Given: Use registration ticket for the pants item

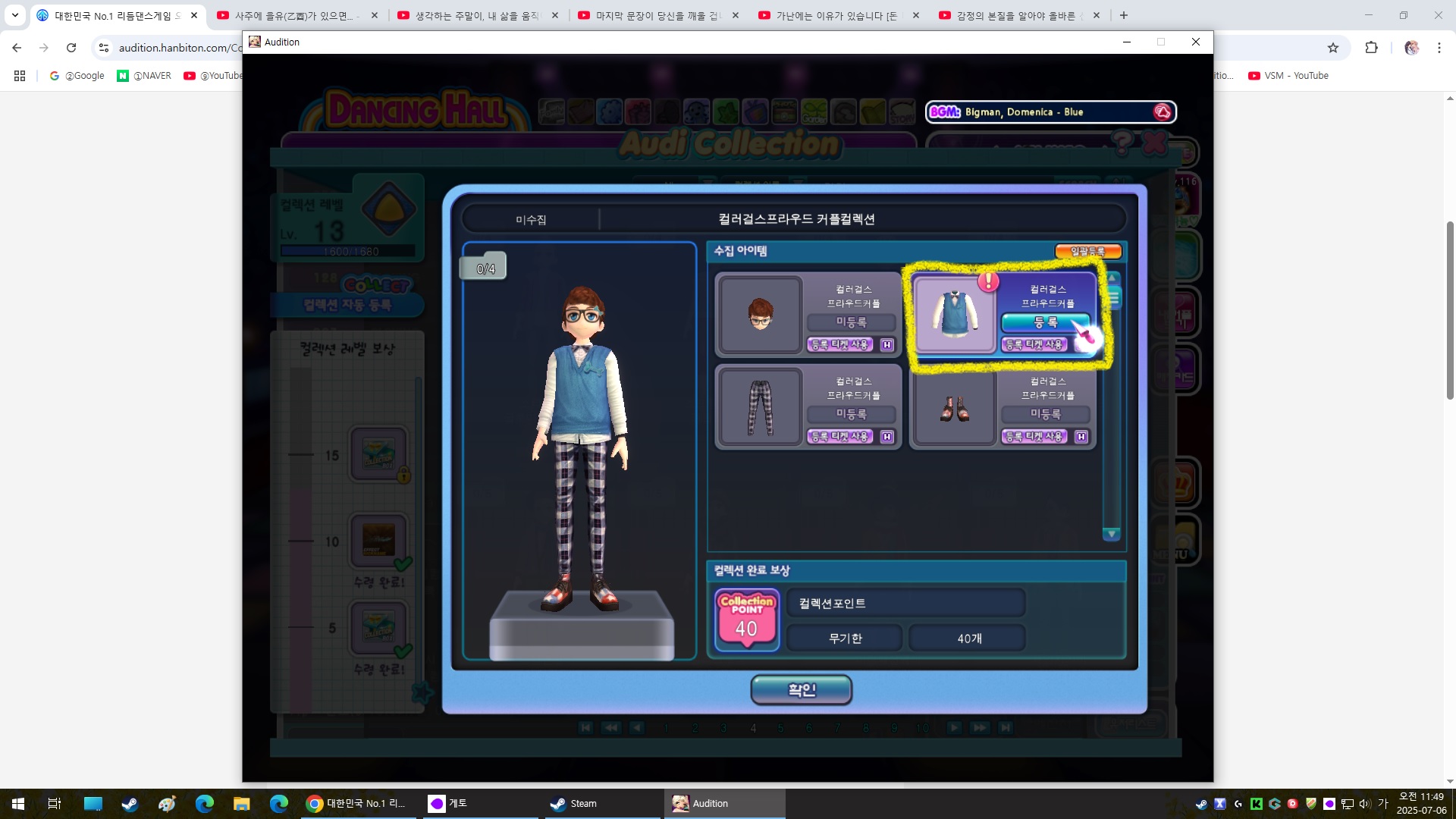Looking at the screenshot, I should click(x=839, y=437).
